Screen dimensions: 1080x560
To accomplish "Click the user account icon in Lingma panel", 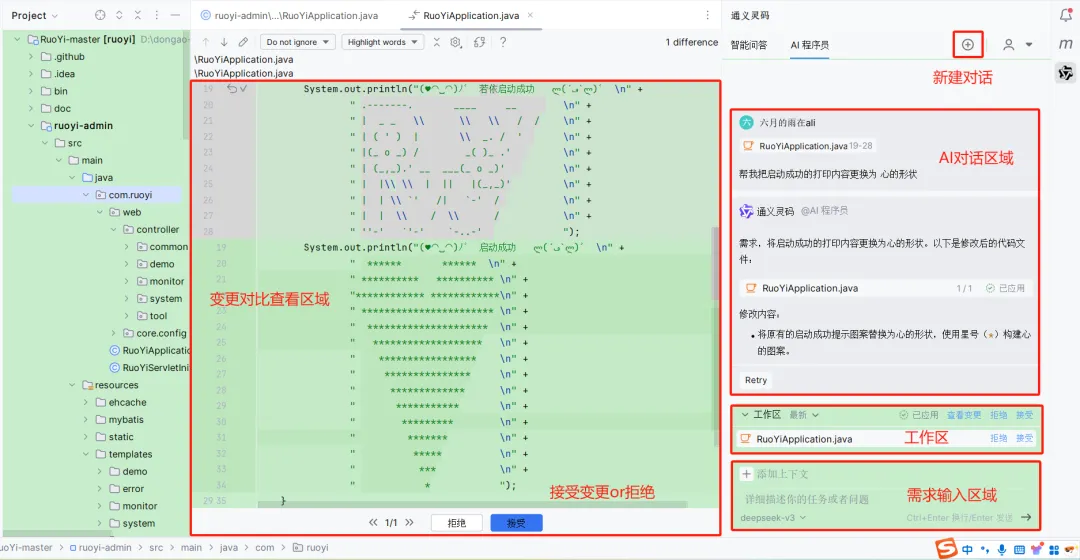I will point(1008,45).
